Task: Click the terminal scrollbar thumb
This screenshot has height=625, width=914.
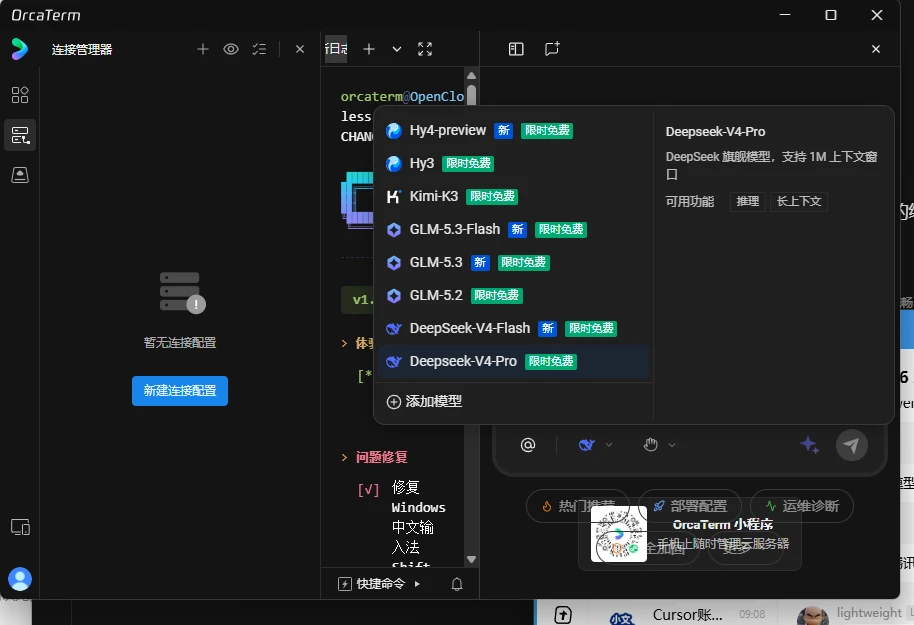Action: 472,94
